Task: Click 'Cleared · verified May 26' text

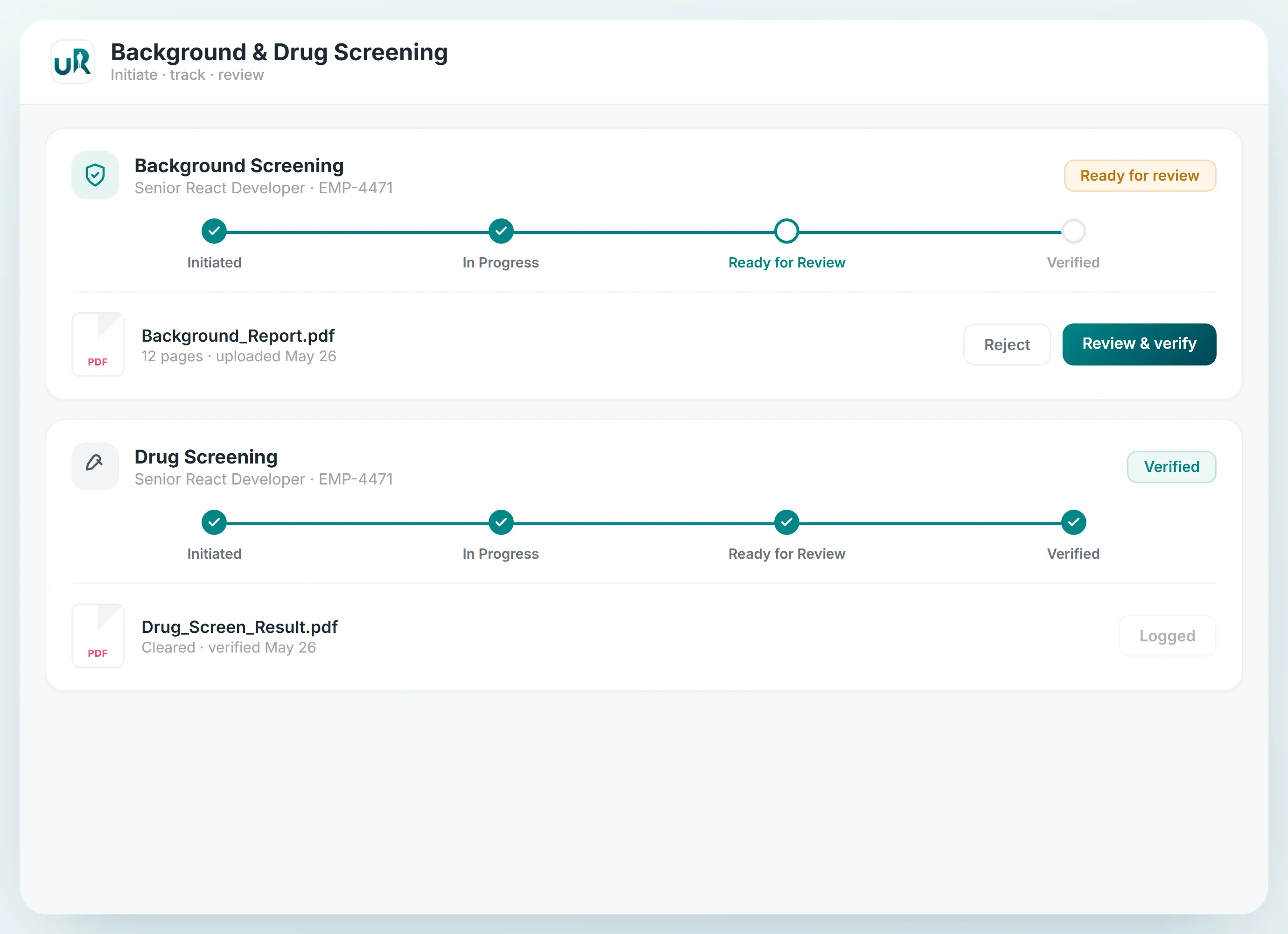Action: coord(229,648)
